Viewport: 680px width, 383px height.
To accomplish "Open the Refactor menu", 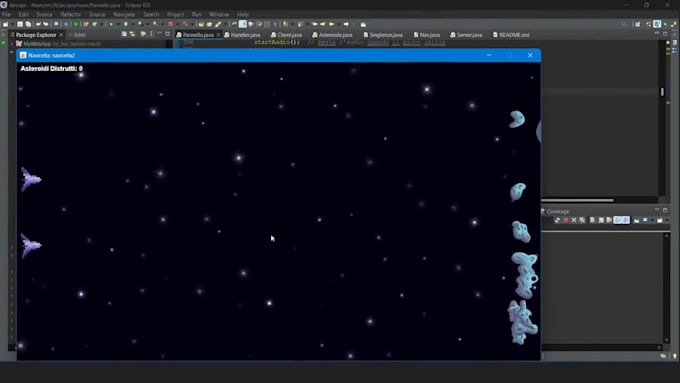I will coord(70,14).
